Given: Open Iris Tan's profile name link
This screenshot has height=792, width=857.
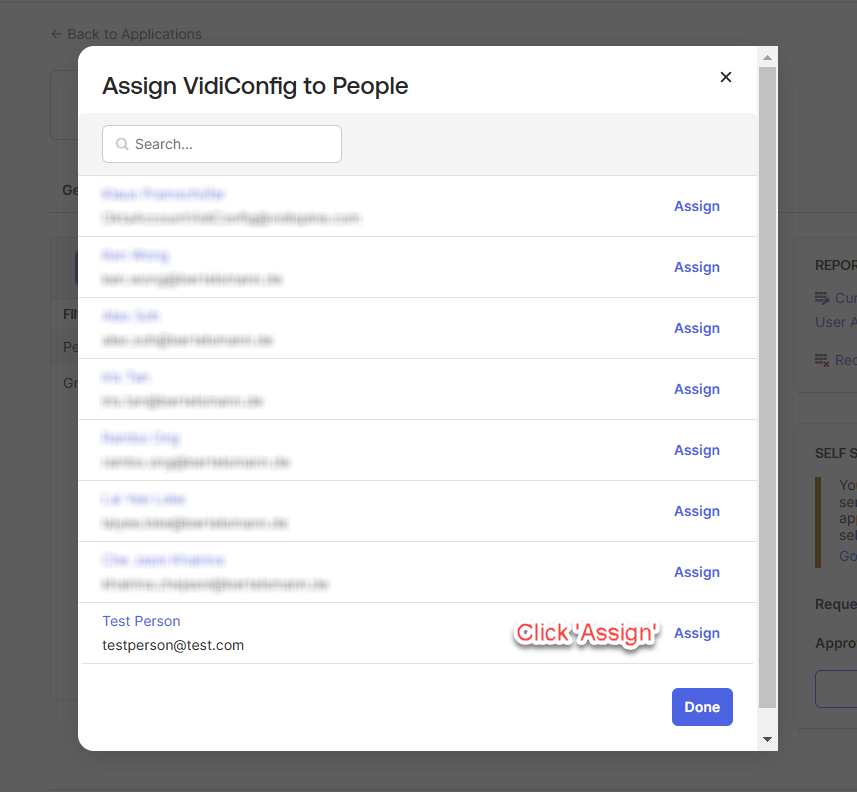Looking at the screenshot, I should (126, 377).
